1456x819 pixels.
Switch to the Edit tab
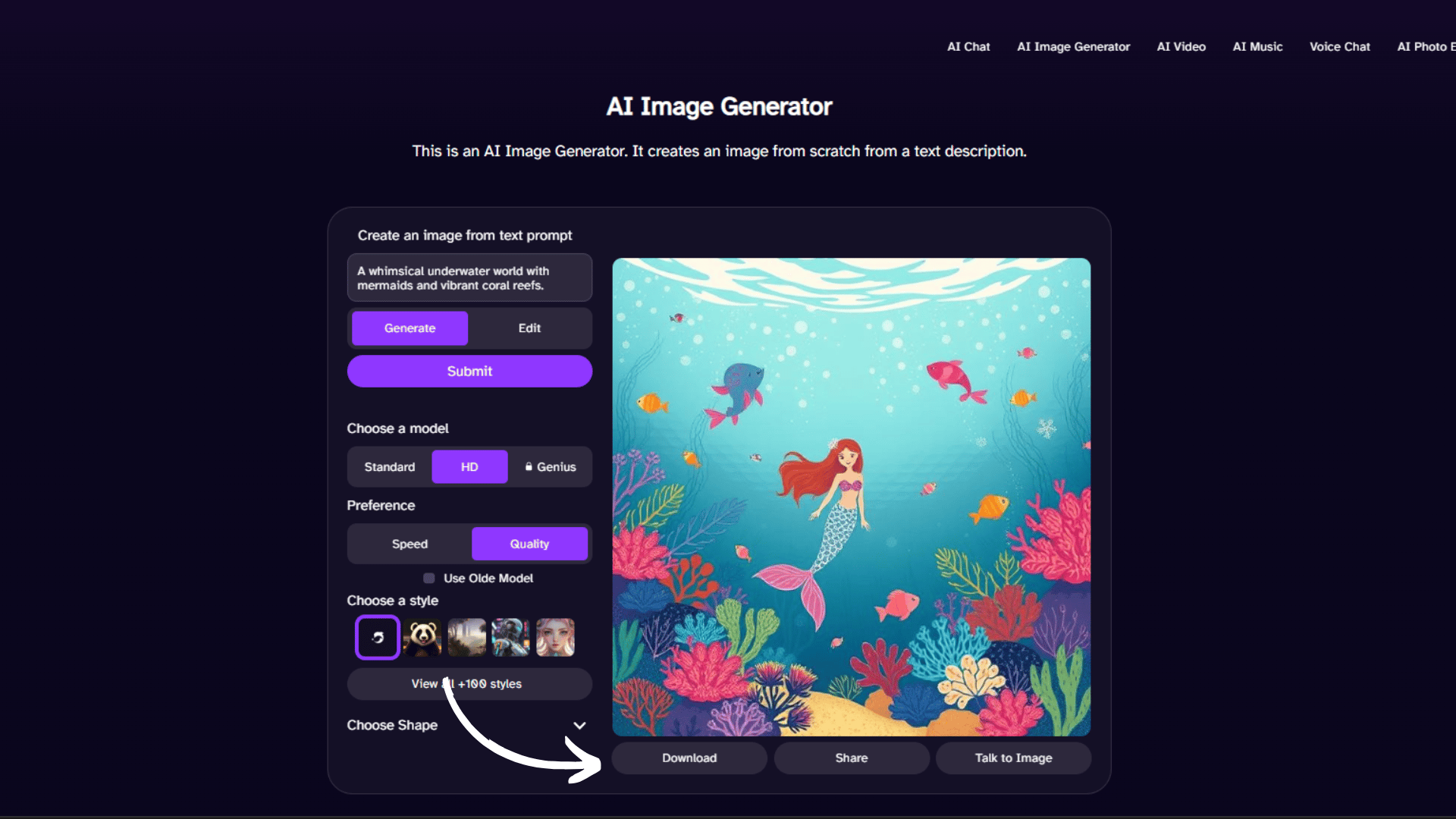(529, 328)
